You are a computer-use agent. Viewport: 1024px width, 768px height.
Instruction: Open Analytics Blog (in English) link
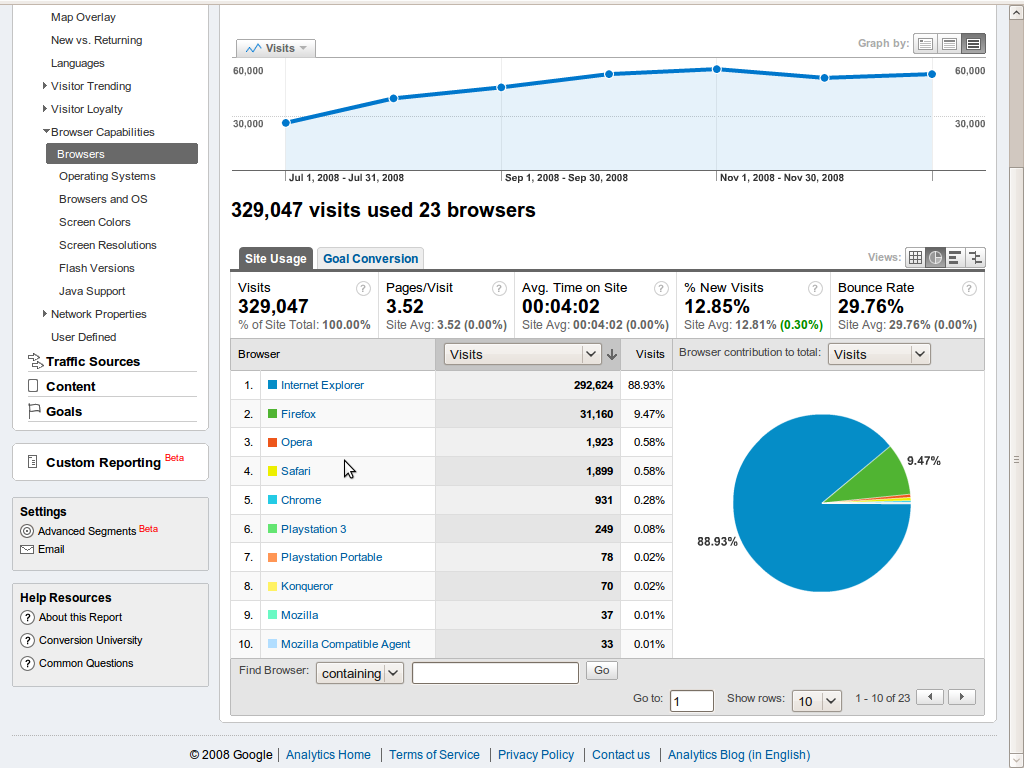point(739,754)
